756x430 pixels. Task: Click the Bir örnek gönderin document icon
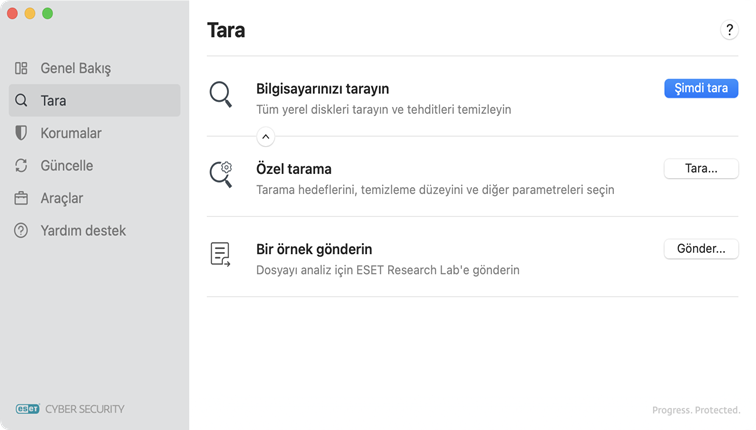[x=221, y=254]
